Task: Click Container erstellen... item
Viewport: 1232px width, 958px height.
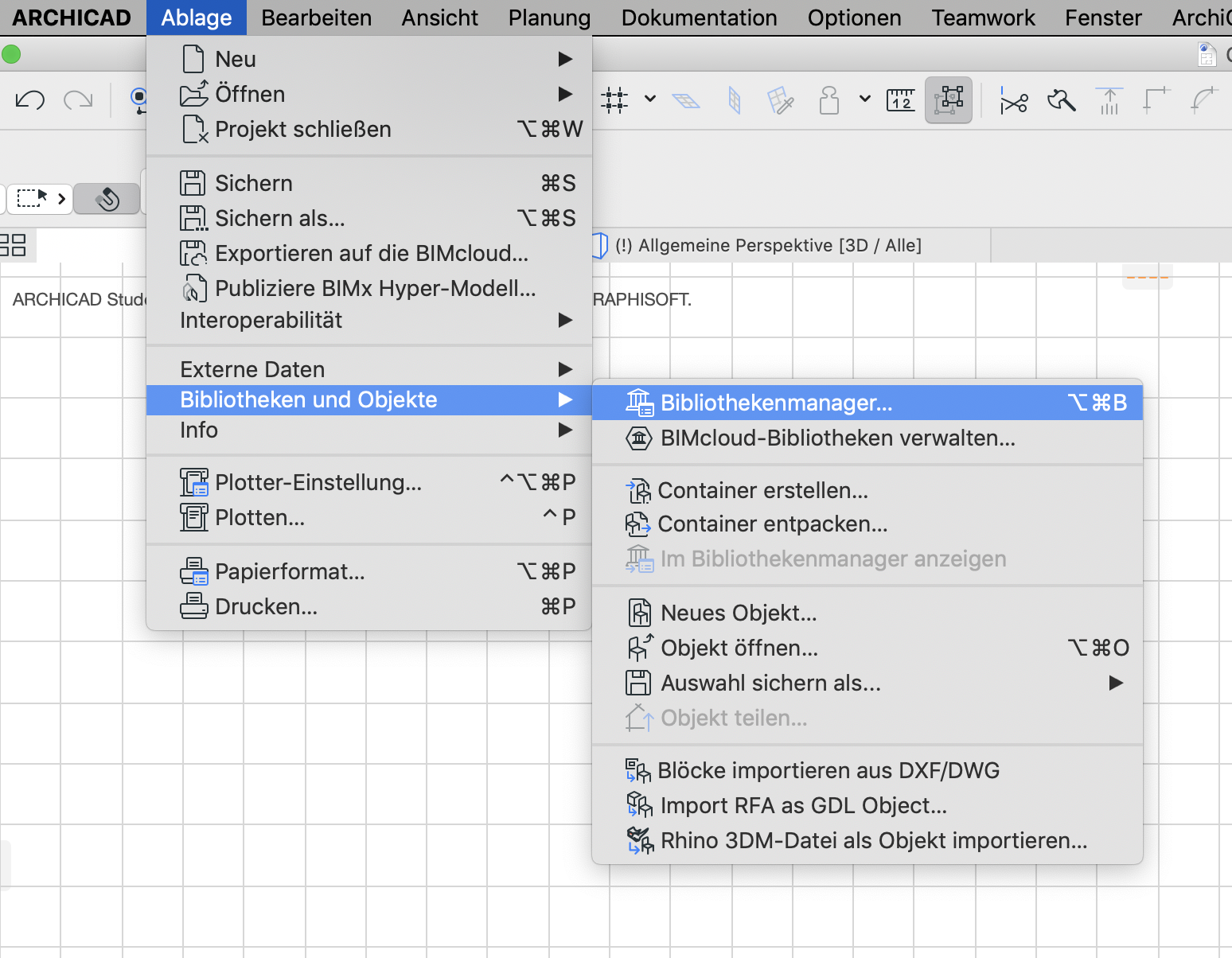Action: tap(867, 490)
